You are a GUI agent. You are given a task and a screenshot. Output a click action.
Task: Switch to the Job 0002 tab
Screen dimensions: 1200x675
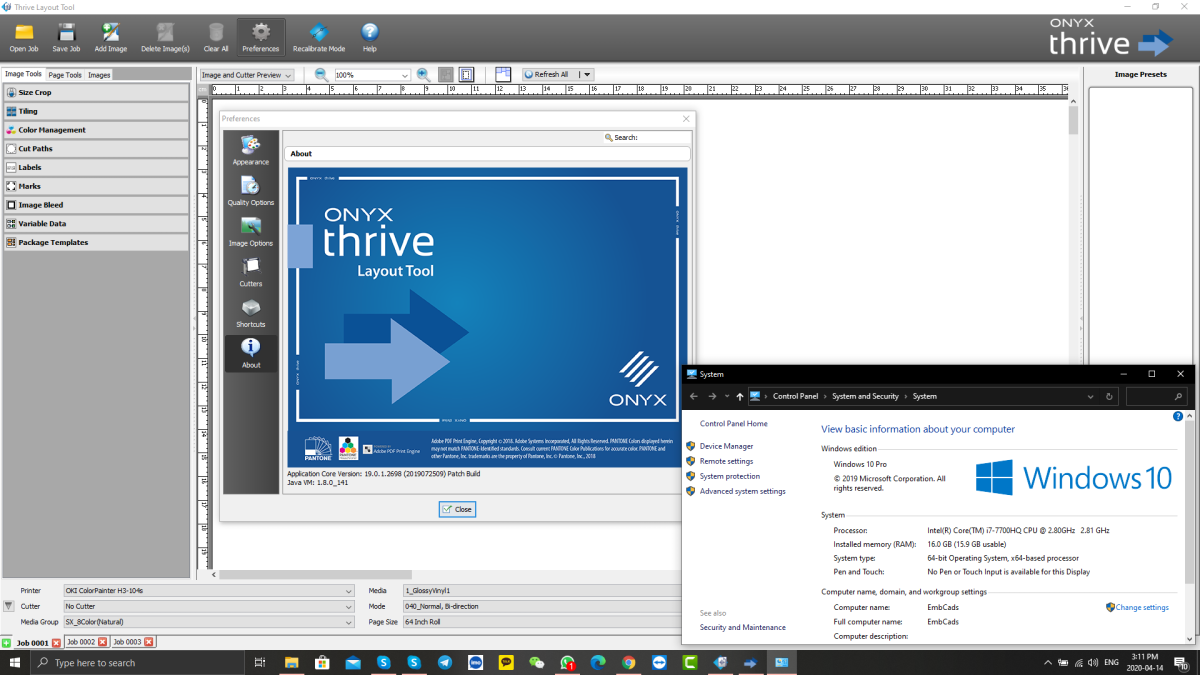point(80,641)
